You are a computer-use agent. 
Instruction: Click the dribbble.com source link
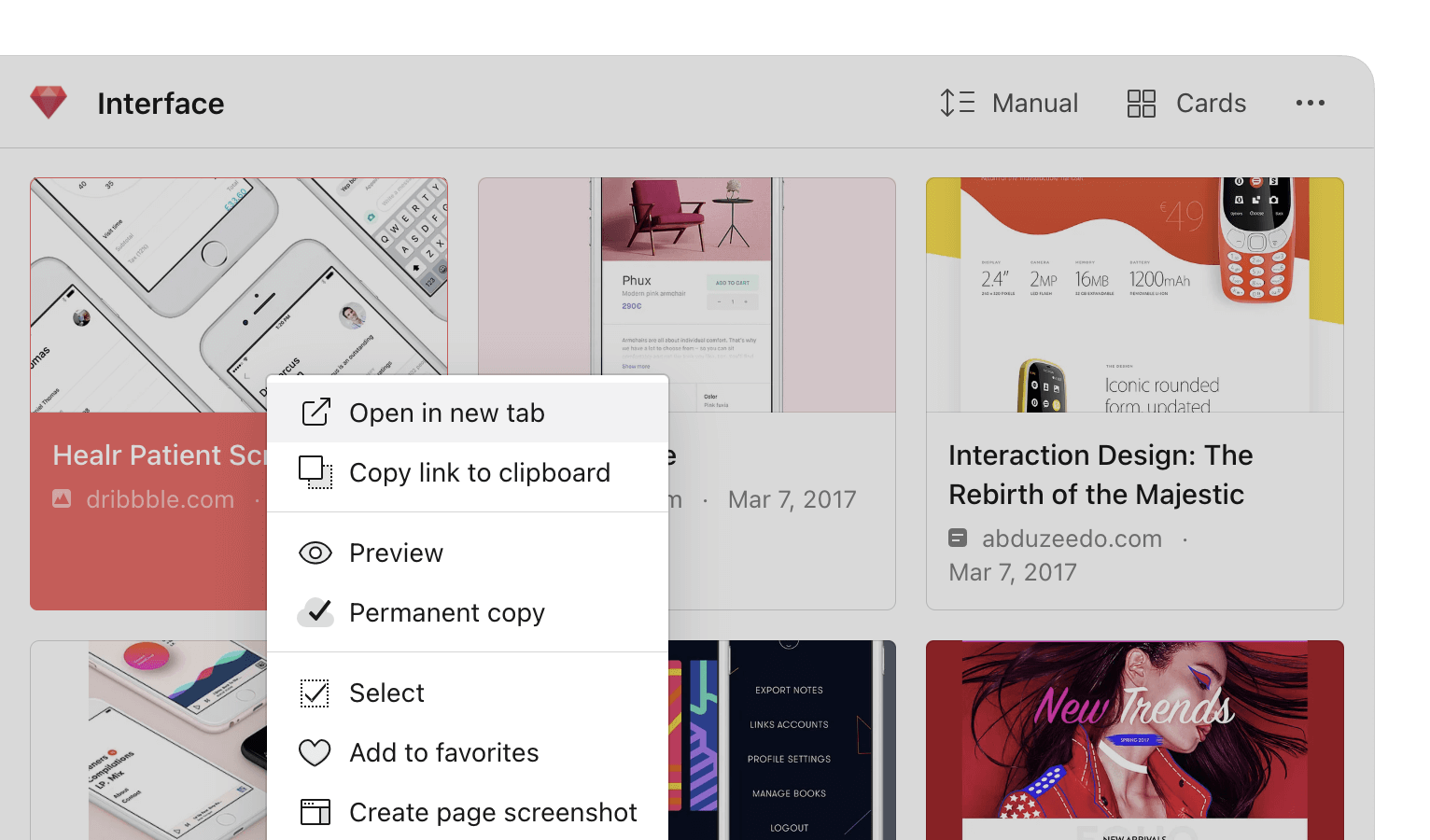tap(161, 499)
